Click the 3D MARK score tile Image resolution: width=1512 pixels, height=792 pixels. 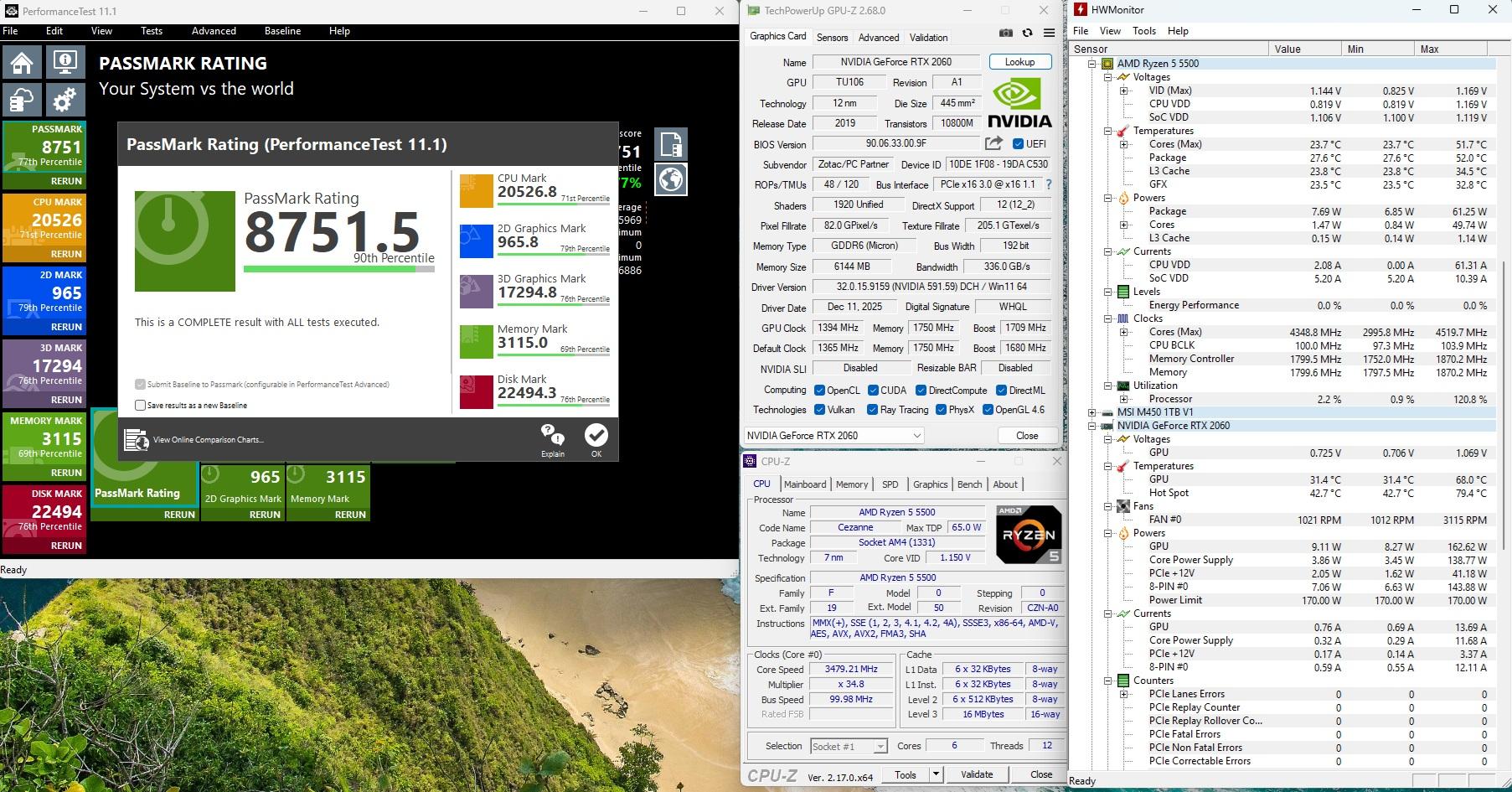point(44,374)
